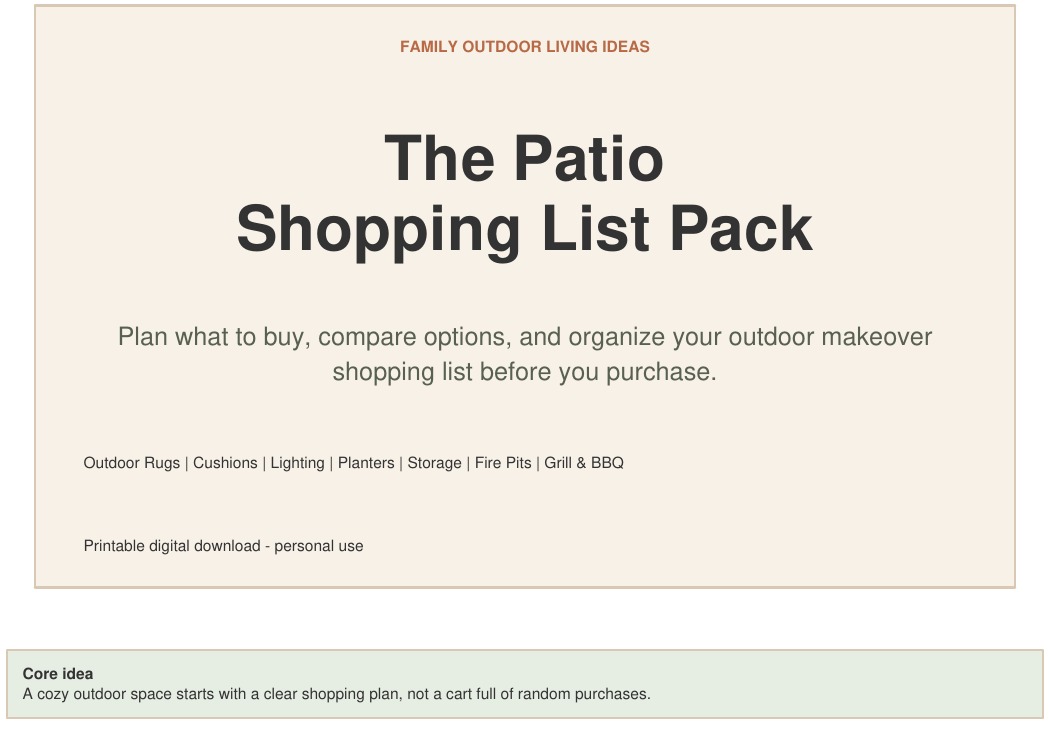Click the green Core idea callout box
Image resolution: width=1050 pixels, height=730 pixels.
[x=524, y=684]
